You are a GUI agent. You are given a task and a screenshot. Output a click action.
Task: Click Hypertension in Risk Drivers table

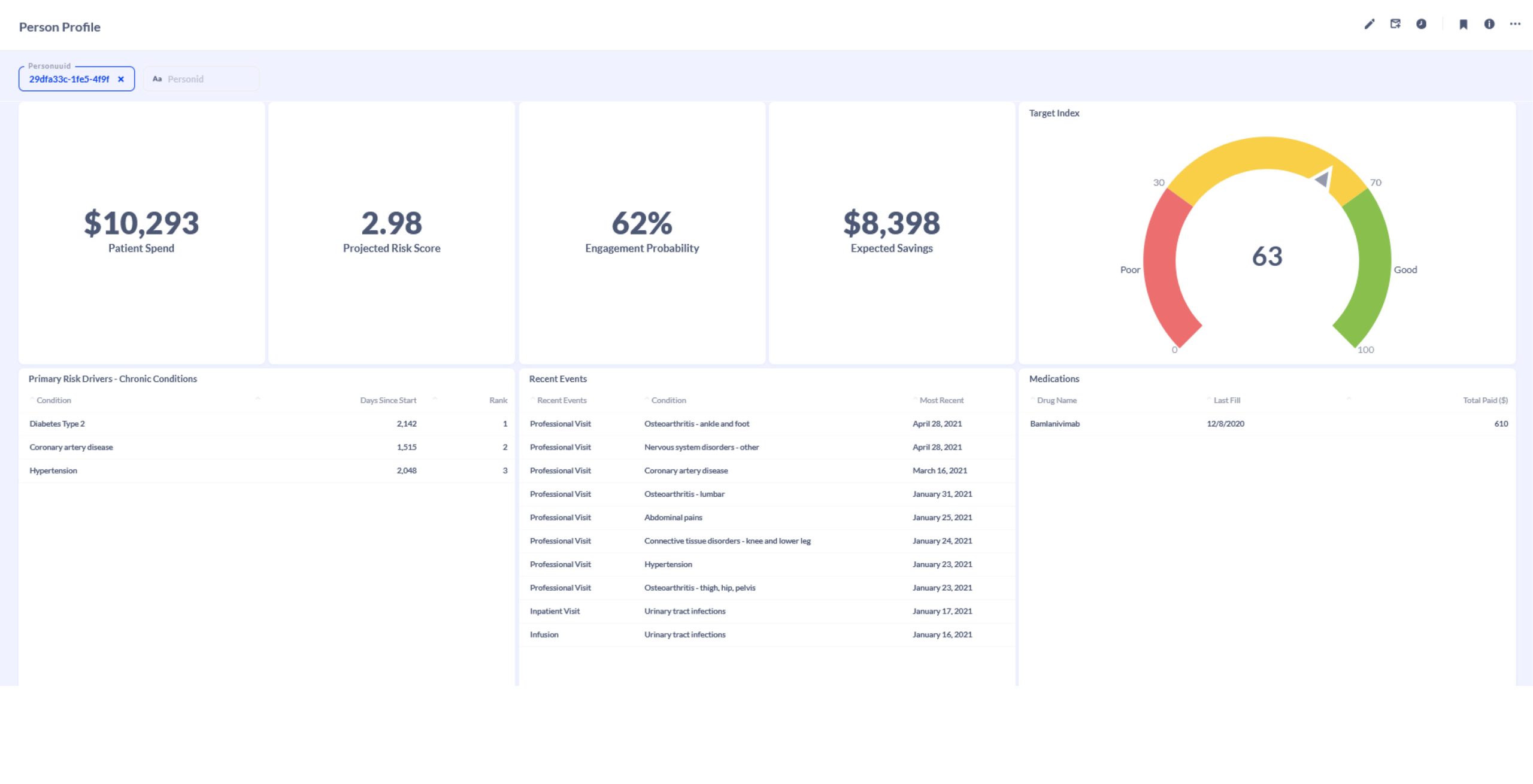(x=53, y=470)
